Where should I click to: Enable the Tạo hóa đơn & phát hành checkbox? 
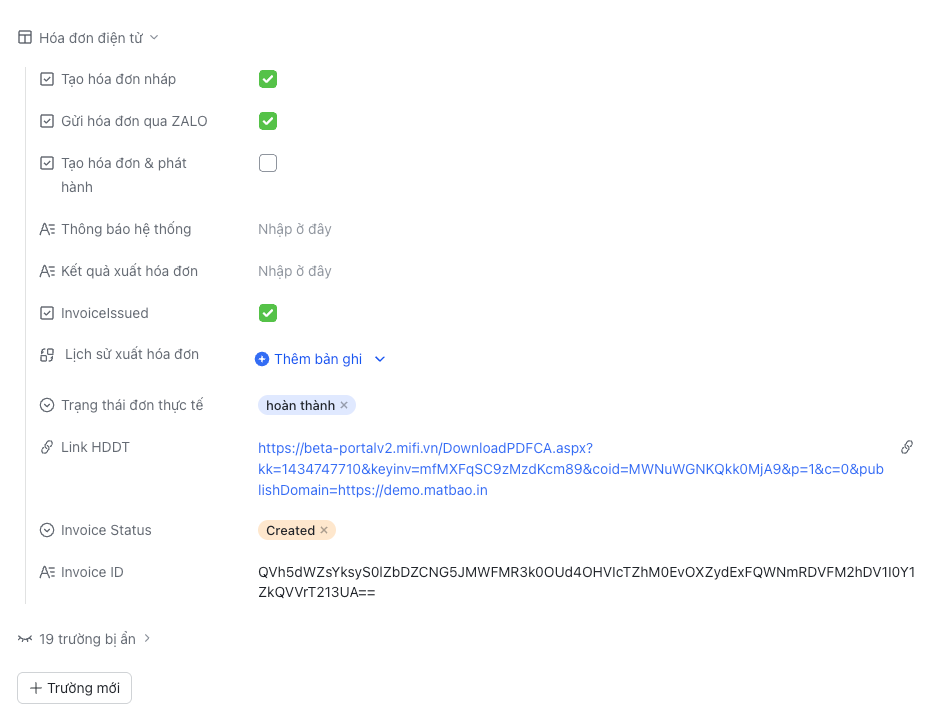[x=268, y=163]
